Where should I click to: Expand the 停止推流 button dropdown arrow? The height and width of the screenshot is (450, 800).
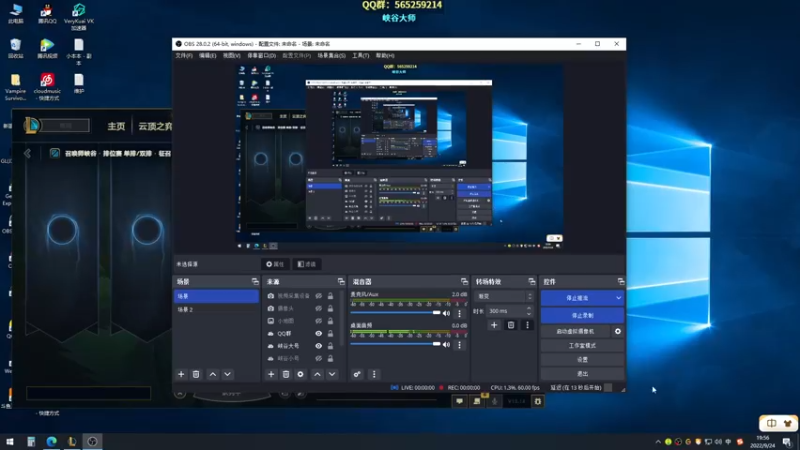click(618, 298)
